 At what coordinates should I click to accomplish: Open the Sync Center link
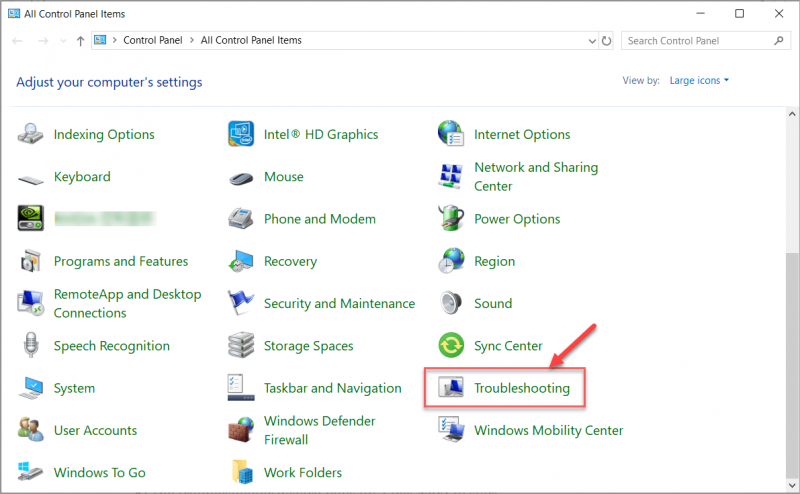(x=508, y=346)
